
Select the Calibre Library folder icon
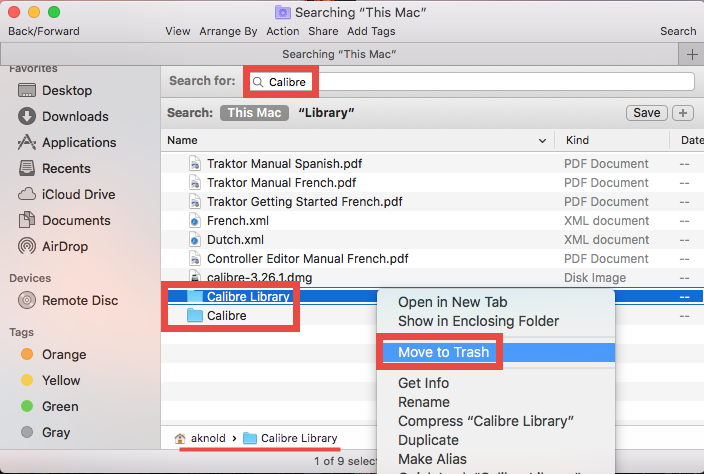pos(194,296)
